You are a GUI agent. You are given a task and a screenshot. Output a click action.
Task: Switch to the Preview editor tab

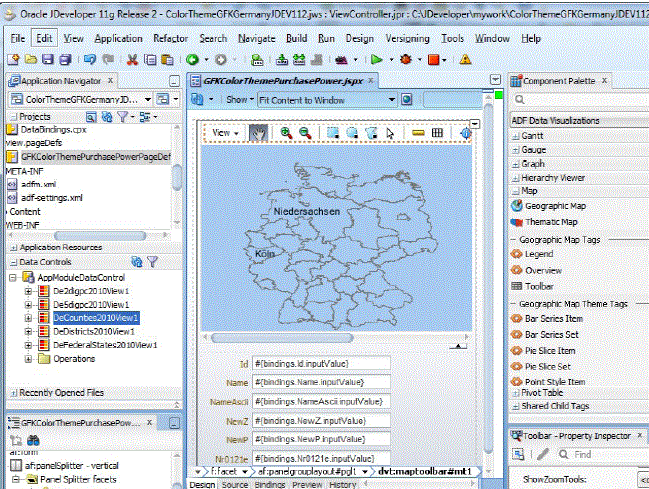(307, 484)
